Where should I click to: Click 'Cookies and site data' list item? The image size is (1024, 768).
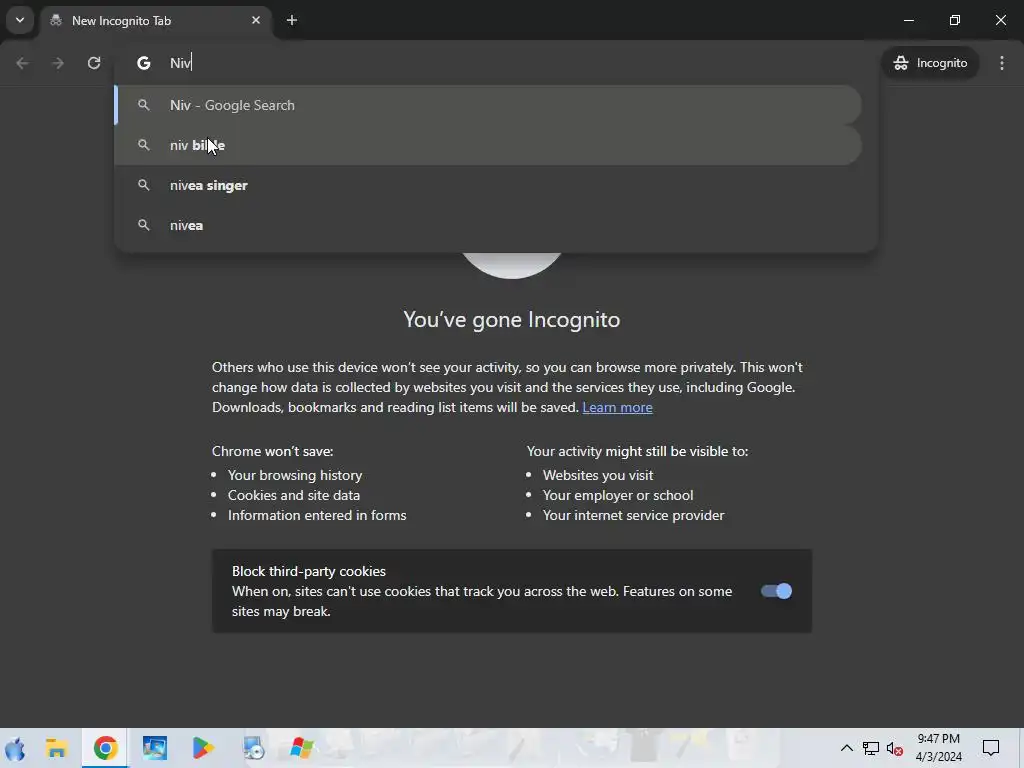pyautogui.click(x=293, y=495)
